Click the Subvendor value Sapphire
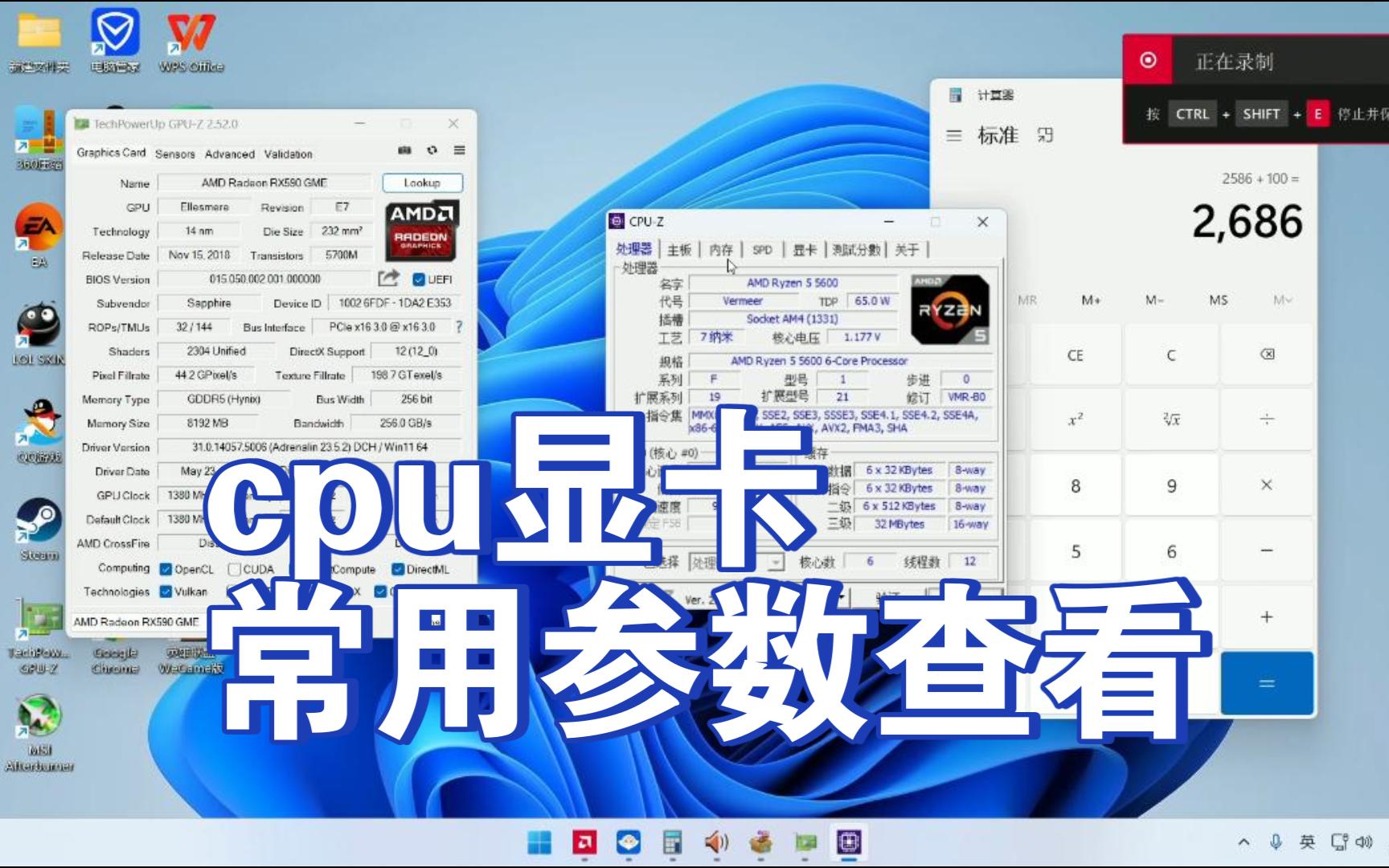Viewport: 1389px width, 868px height. tap(209, 303)
